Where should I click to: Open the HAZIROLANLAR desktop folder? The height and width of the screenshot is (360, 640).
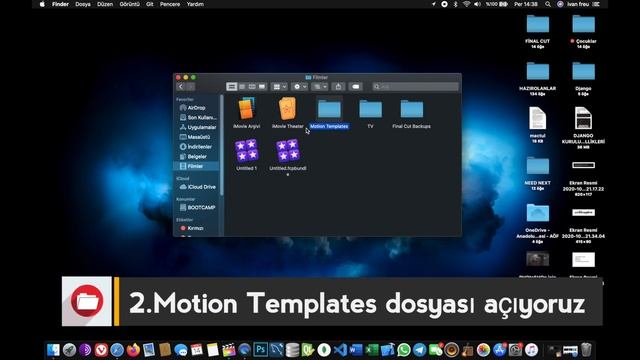click(538, 71)
